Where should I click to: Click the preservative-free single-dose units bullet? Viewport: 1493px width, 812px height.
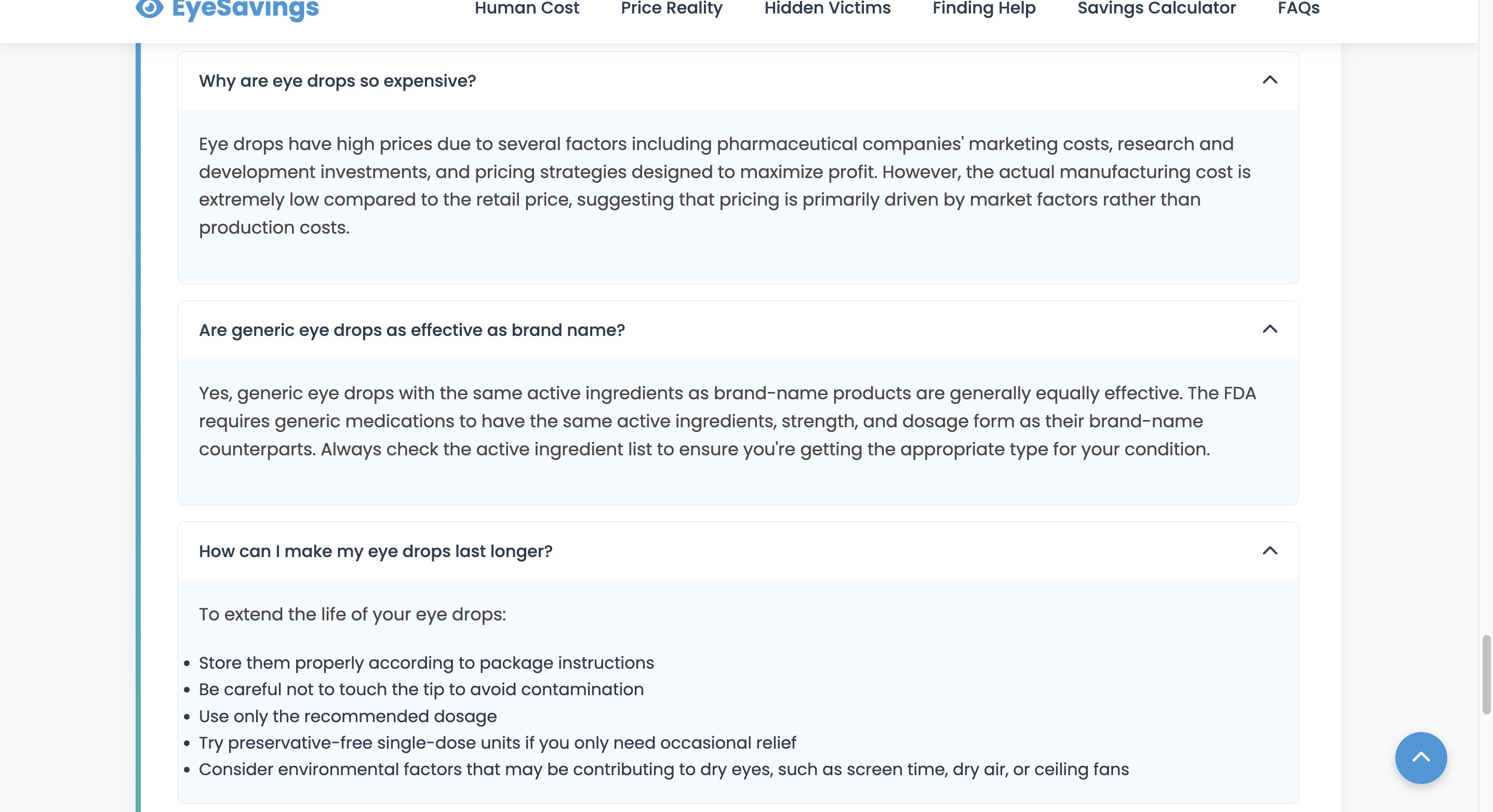click(497, 743)
